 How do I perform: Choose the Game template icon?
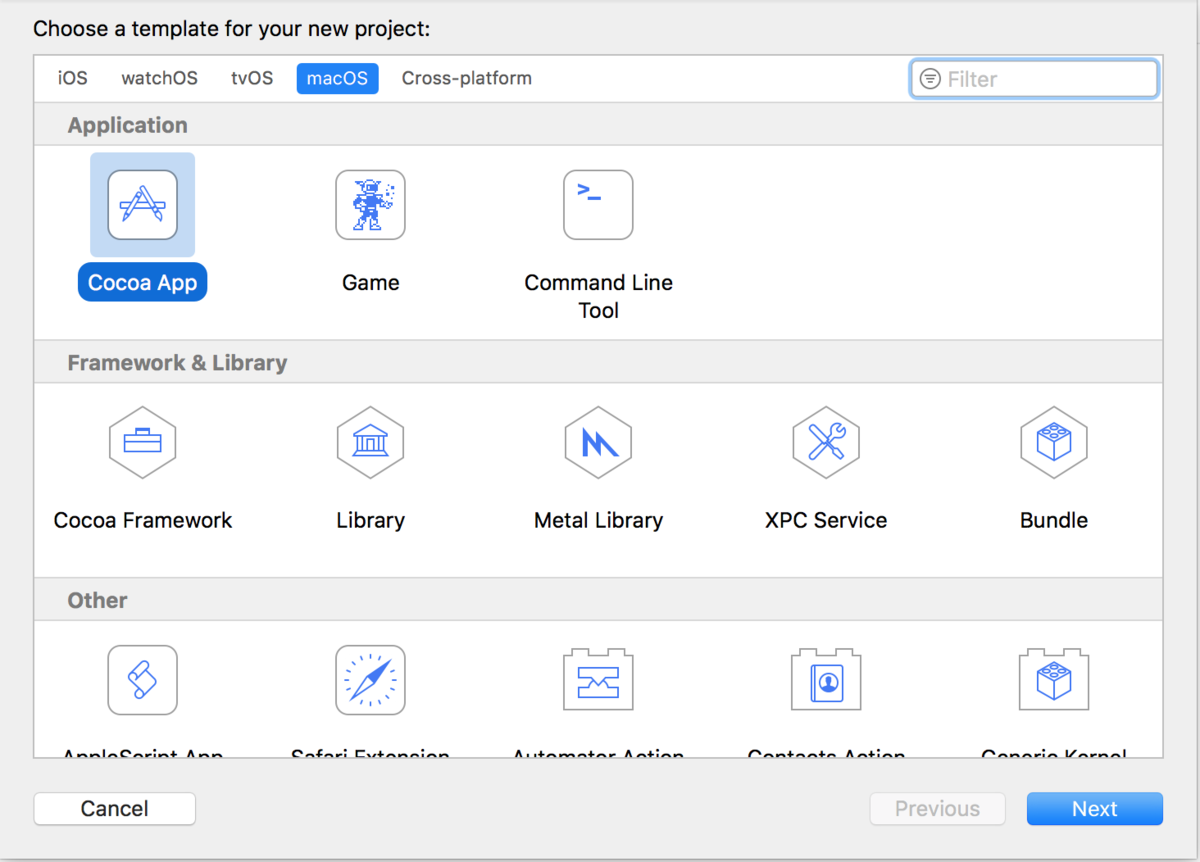point(370,204)
